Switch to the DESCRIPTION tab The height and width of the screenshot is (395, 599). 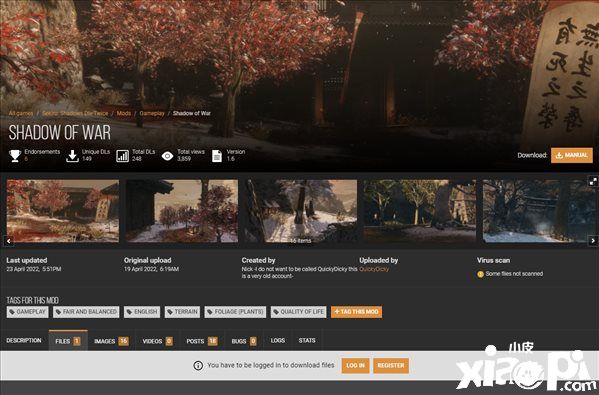[x=24, y=340]
